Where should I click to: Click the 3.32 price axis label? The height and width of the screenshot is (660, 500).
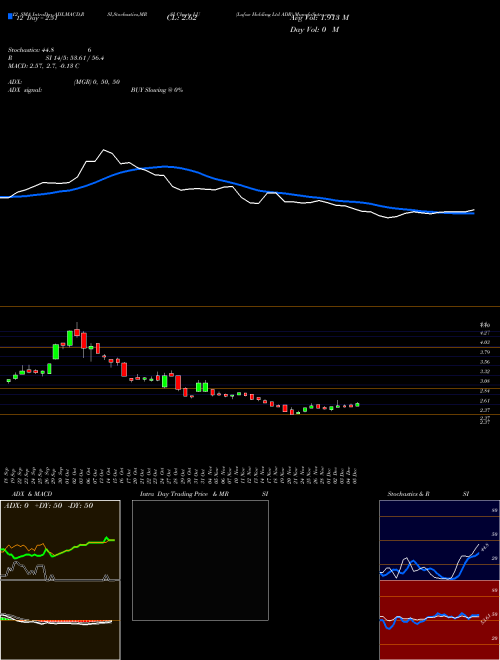[485, 371]
